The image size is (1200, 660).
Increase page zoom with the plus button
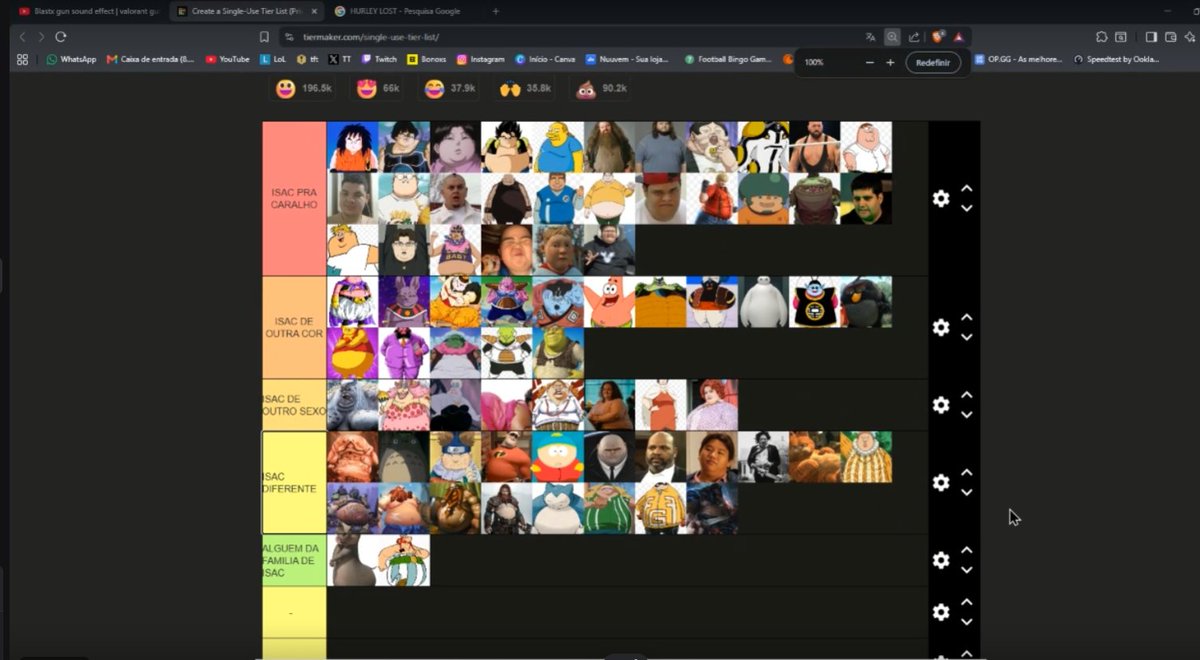pos(890,62)
